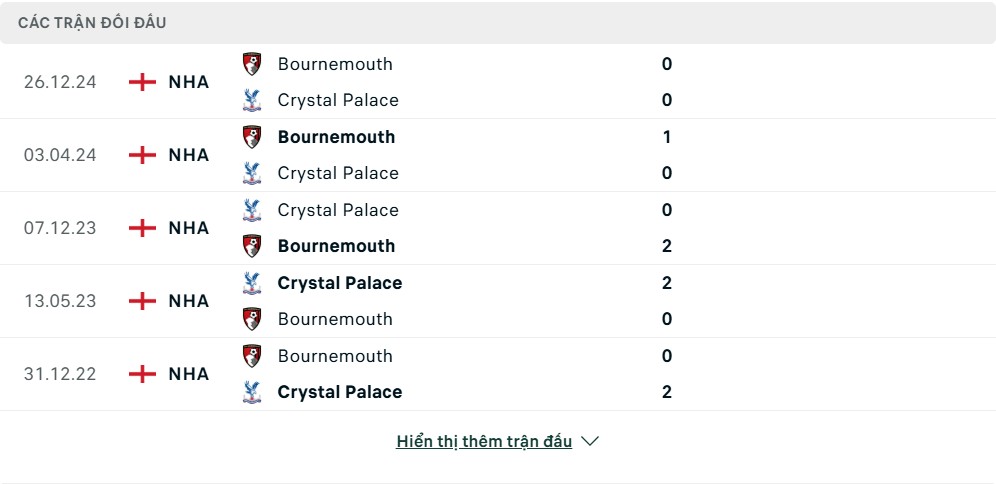Select NHA league label for 07.12.23 match
This screenshot has height=484, width=996.
click(189, 228)
